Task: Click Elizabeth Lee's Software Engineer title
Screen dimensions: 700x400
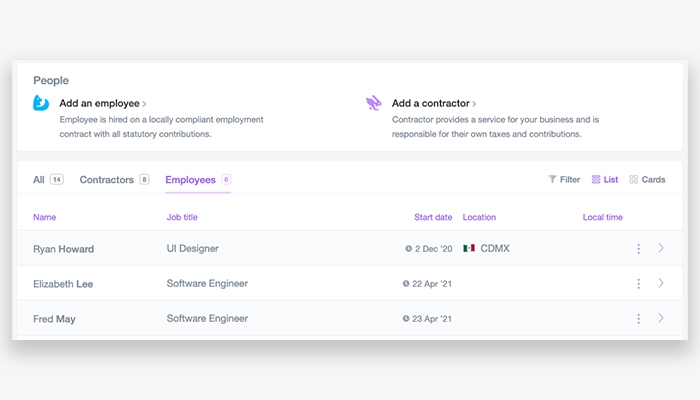Action: 207,283
